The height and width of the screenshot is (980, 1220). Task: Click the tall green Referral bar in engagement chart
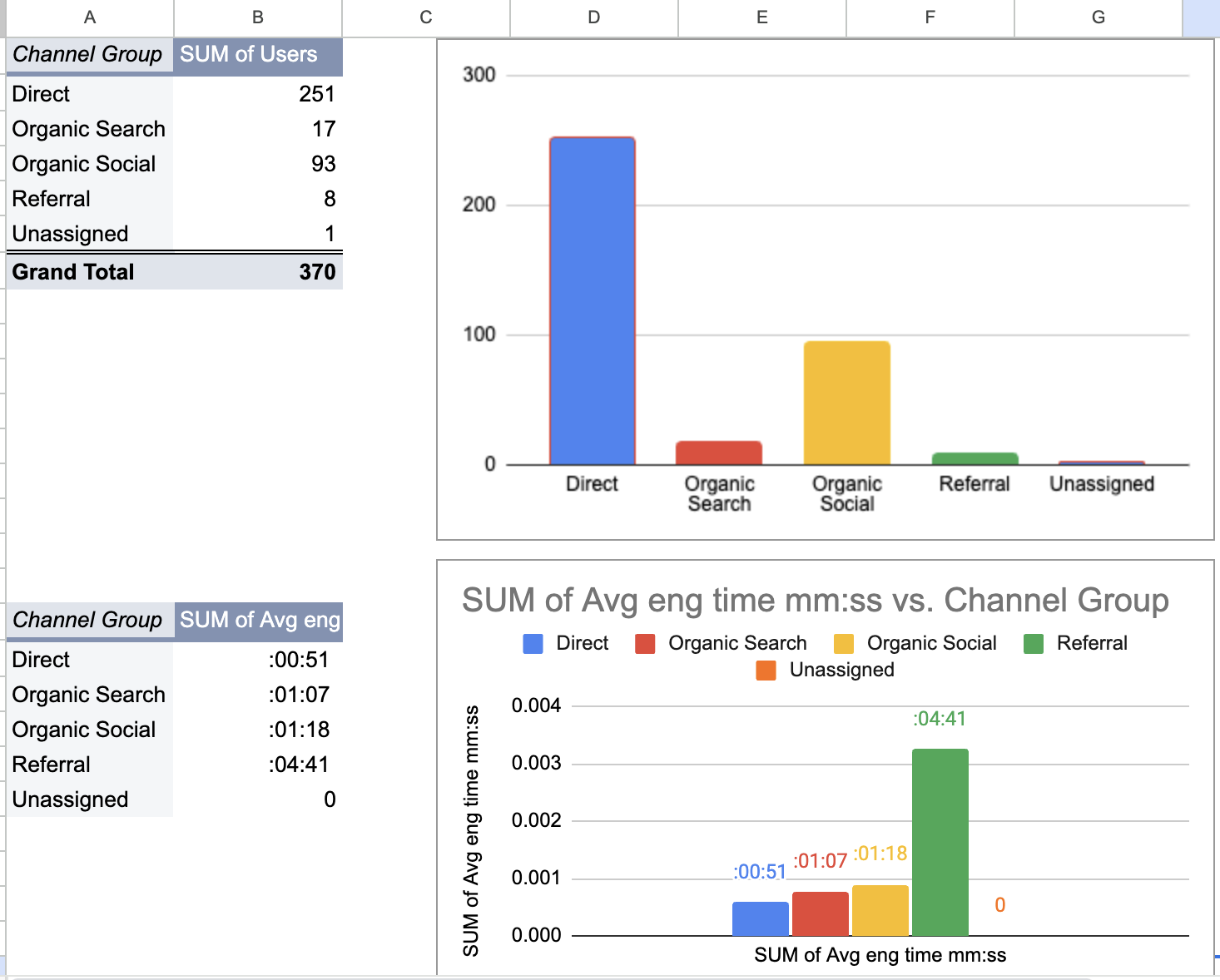pyautogui.click(x=940, y=842)
